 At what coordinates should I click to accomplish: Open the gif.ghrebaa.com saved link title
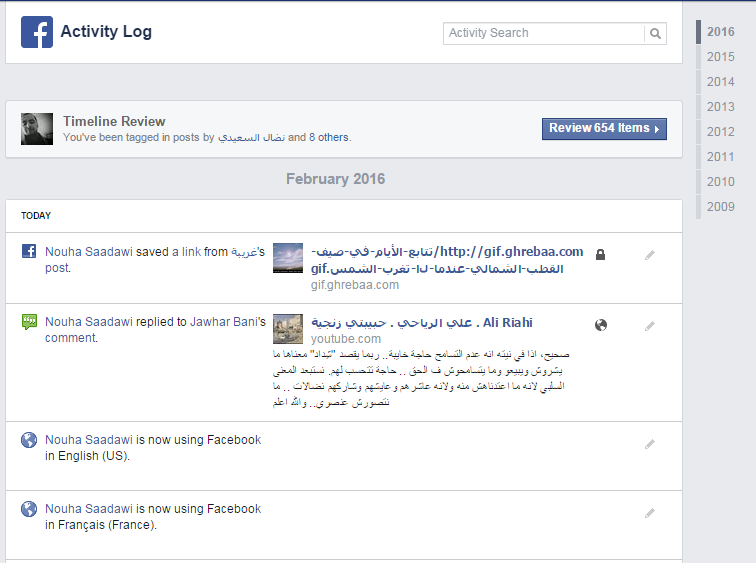[448, 260]
